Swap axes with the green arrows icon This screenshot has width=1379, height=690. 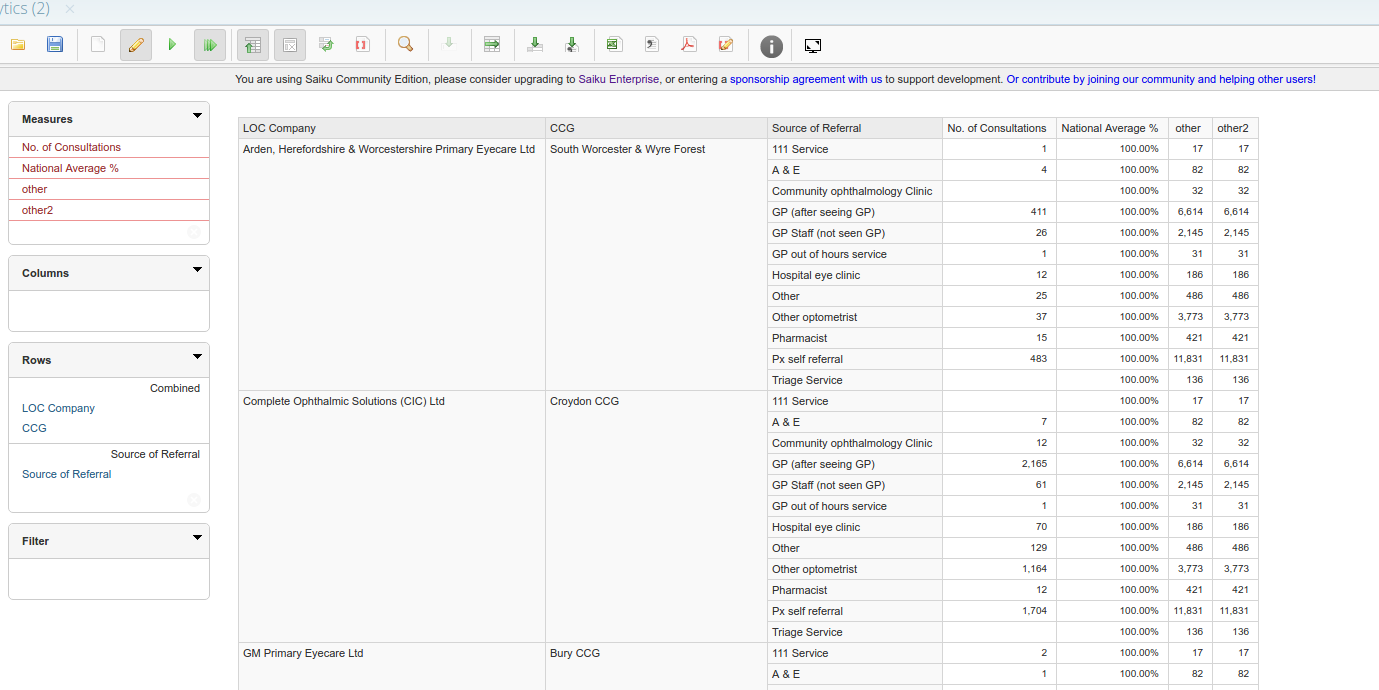click(326, 45)
